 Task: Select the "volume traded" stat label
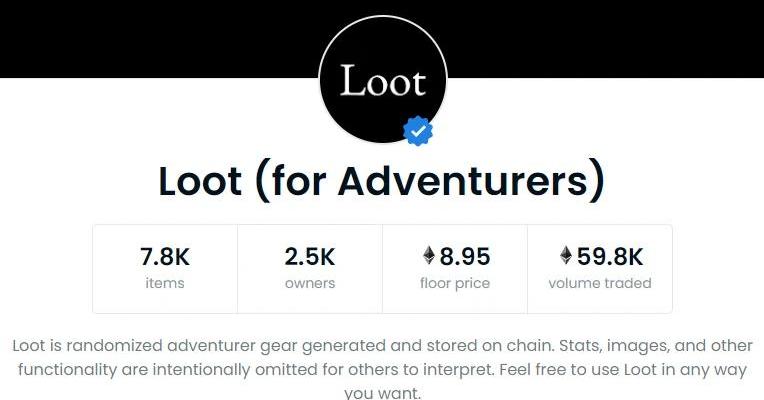tap(600, 283)
